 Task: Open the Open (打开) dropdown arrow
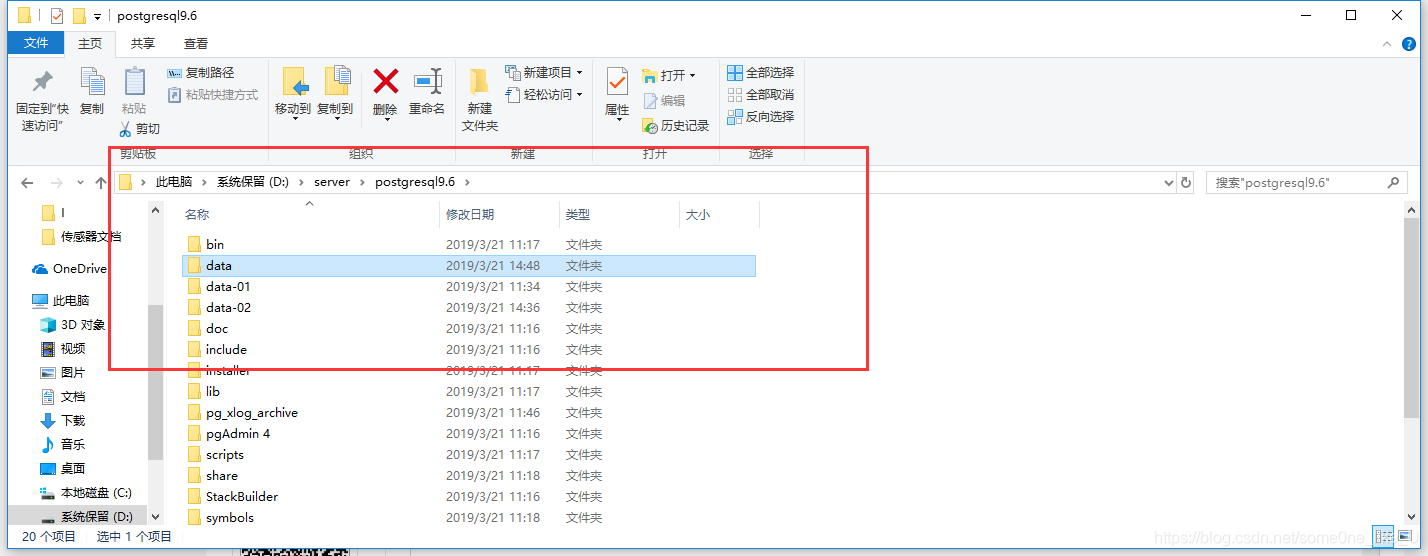(692, 76)
